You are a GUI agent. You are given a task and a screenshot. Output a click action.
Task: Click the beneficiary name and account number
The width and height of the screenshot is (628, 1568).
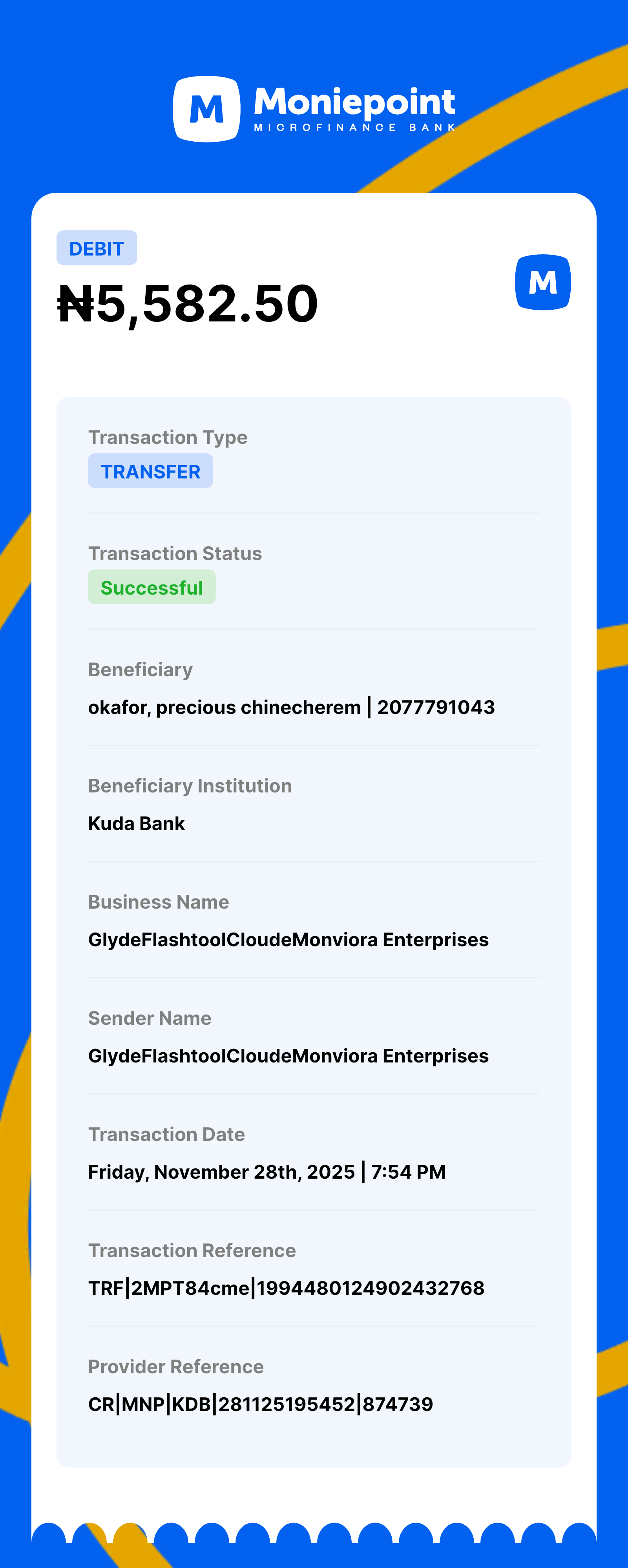pyautogui.click(x=291, y=707)
